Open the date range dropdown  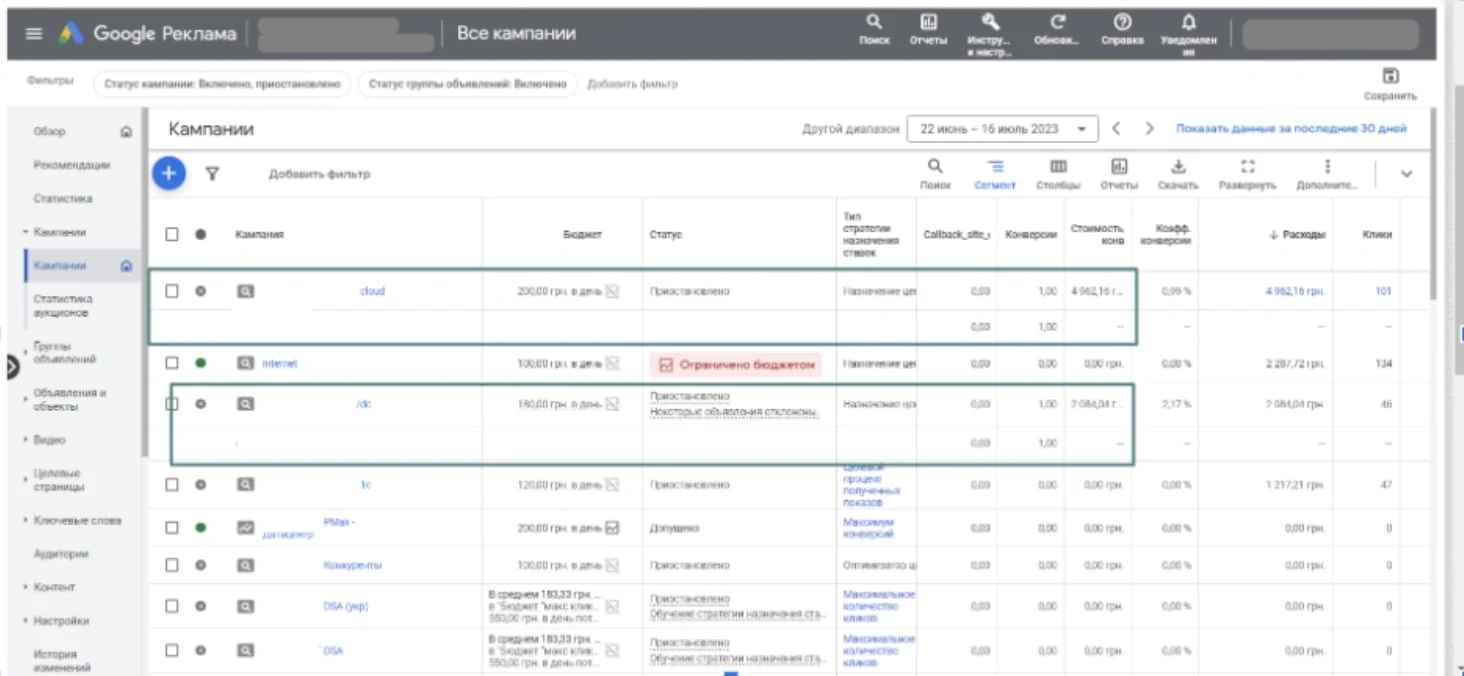(1002, 129)
